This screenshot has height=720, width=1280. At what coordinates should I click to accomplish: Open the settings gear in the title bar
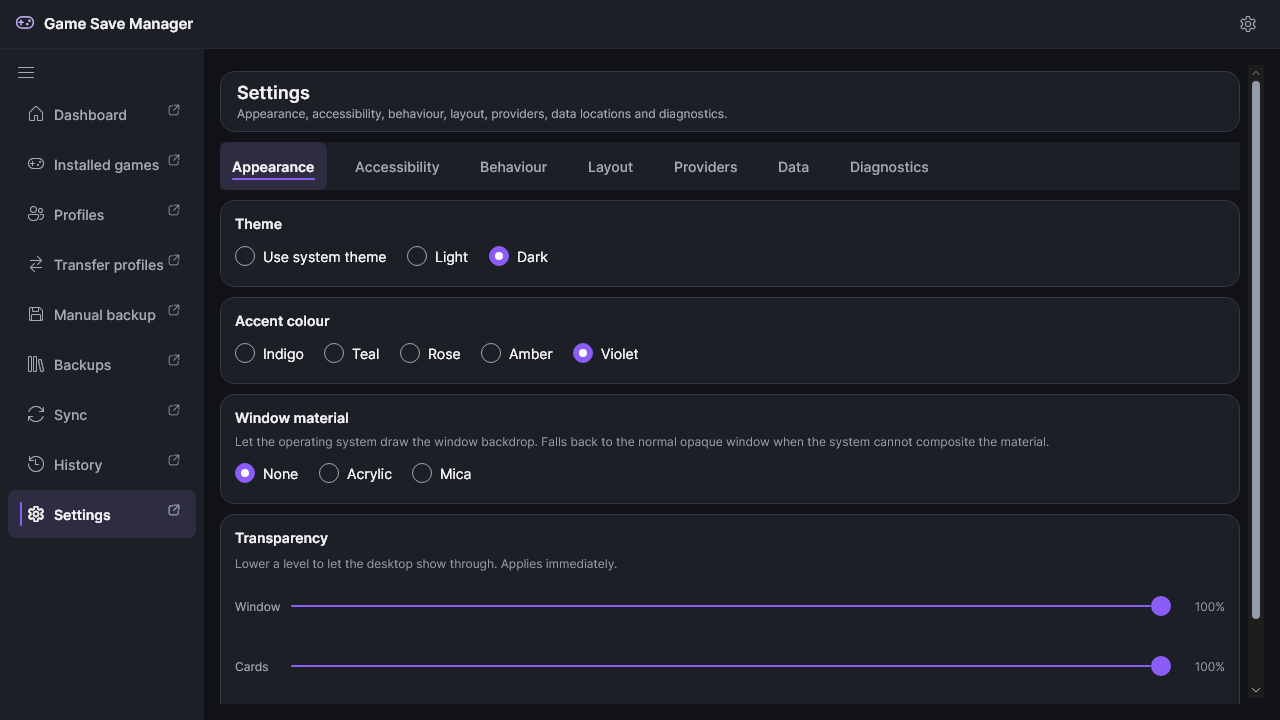[1248, 24]
